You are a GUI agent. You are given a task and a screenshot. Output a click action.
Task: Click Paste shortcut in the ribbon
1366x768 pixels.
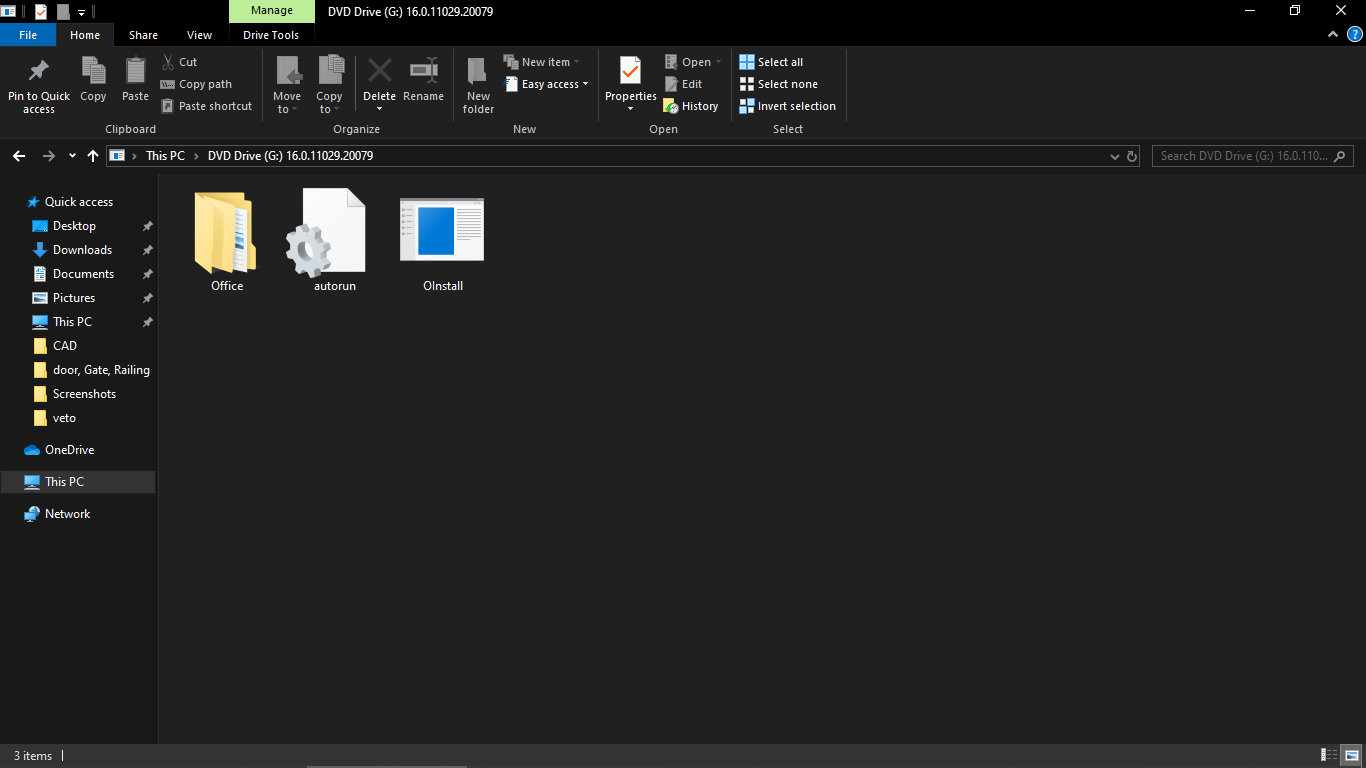click(x=207, y=106)
